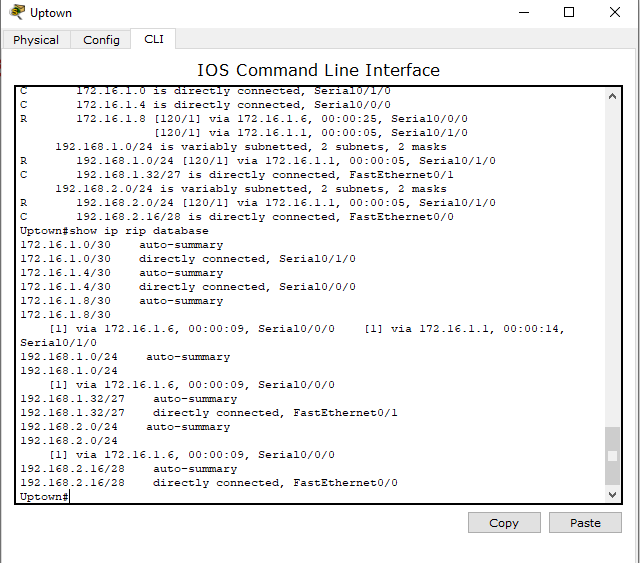Click the terminal scrollbar down arrow
The height and width of the screenshot is (563, 640).
click(x=613, y=494)
